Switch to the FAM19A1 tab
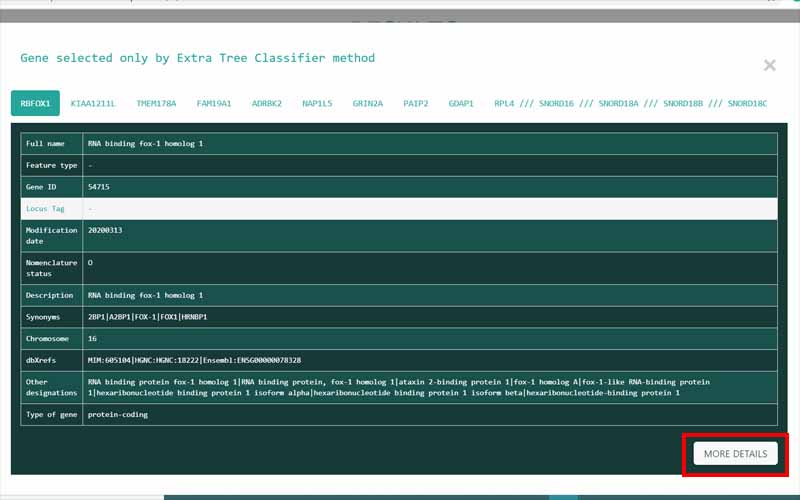Image resolution: width=800 pixels, height=500 pixels. tap(214, 103)
